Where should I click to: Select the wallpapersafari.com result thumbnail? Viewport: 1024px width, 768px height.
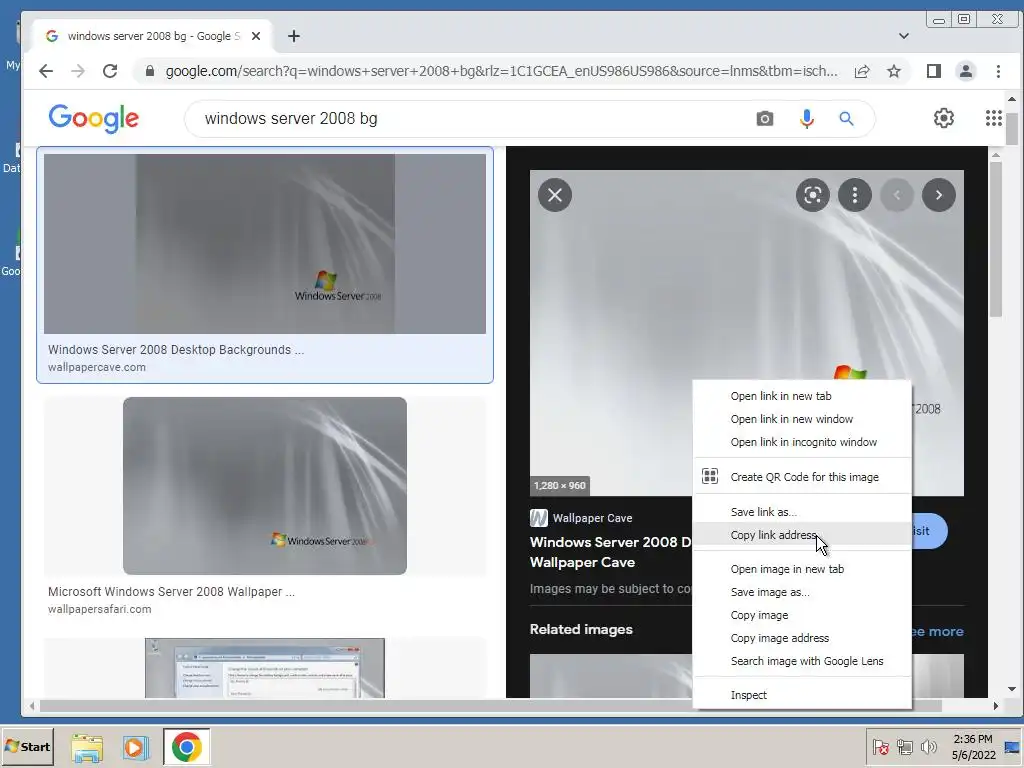point(264,486)
